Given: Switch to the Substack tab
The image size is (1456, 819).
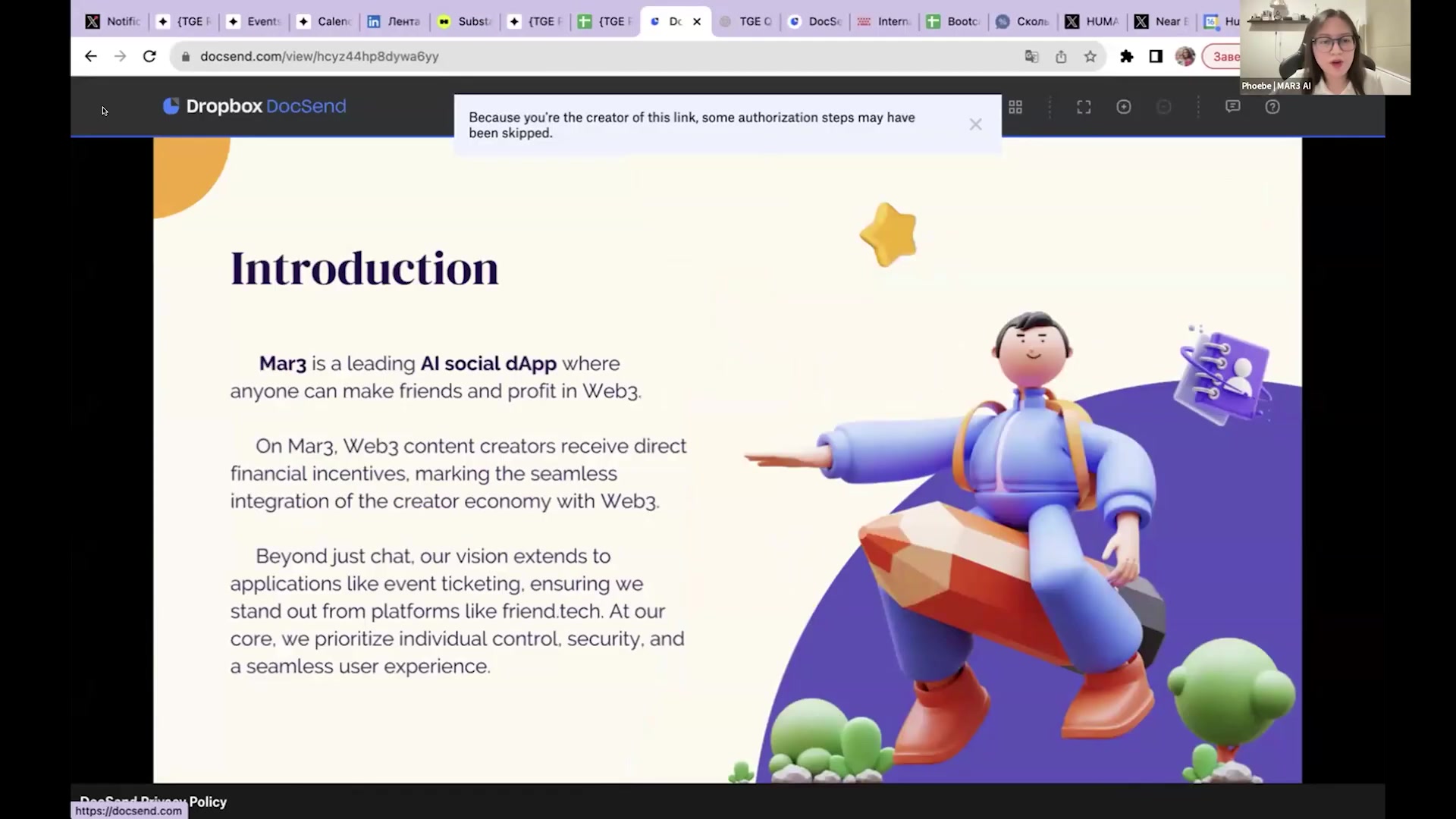Looking at the screenshot, I should coord(465,21).
